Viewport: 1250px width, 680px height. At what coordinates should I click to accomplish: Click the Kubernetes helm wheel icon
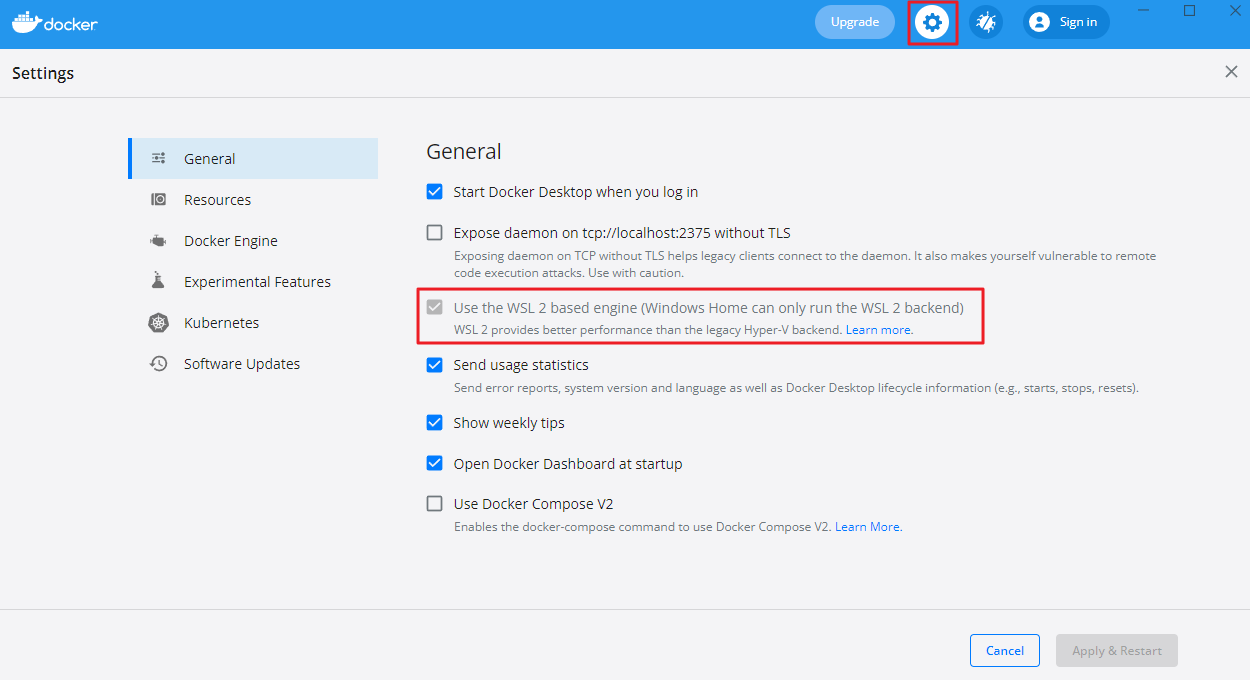(x=158, y=323)
